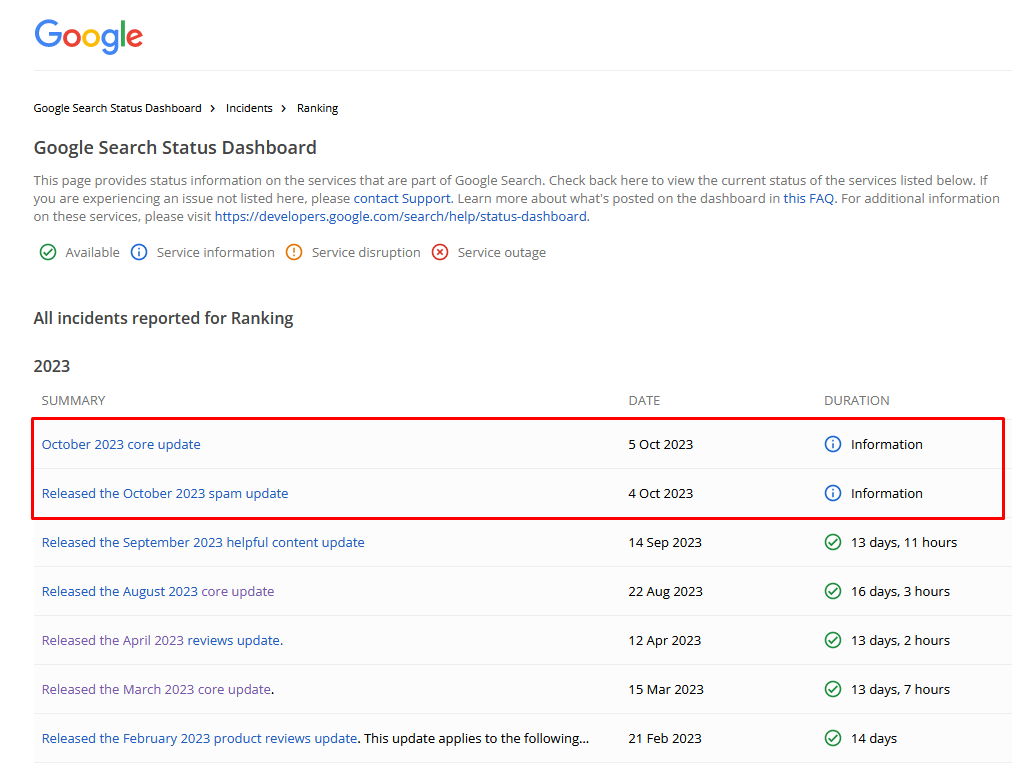Click the green Available legend icon
This screenshot has width=1033, height=781.
pyautogui.click(x=48, y=252)
